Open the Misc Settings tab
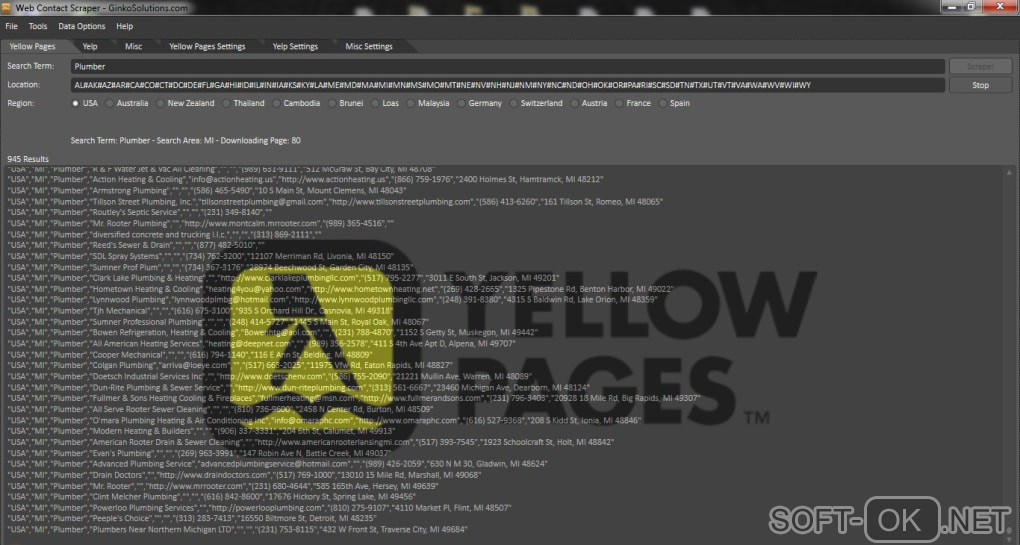The height and width of the screenshot is (545, 1020). tap(369, 46)
